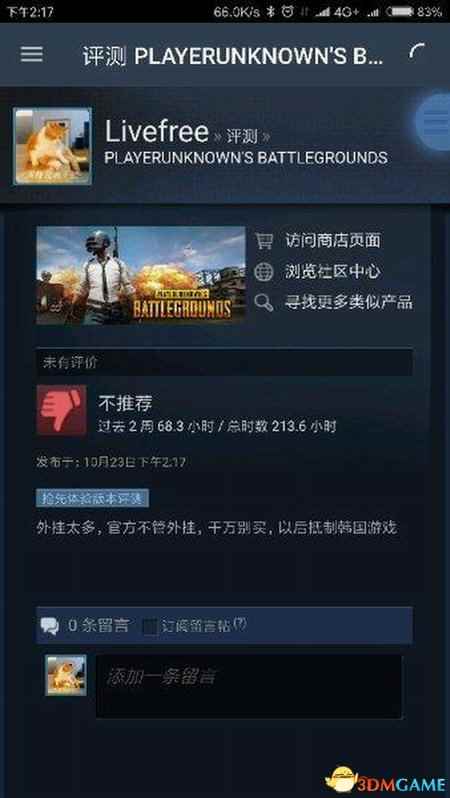Click the magnifier find similar products icon
The width and height of the screenshot is (450, 798).
(264, 302)
